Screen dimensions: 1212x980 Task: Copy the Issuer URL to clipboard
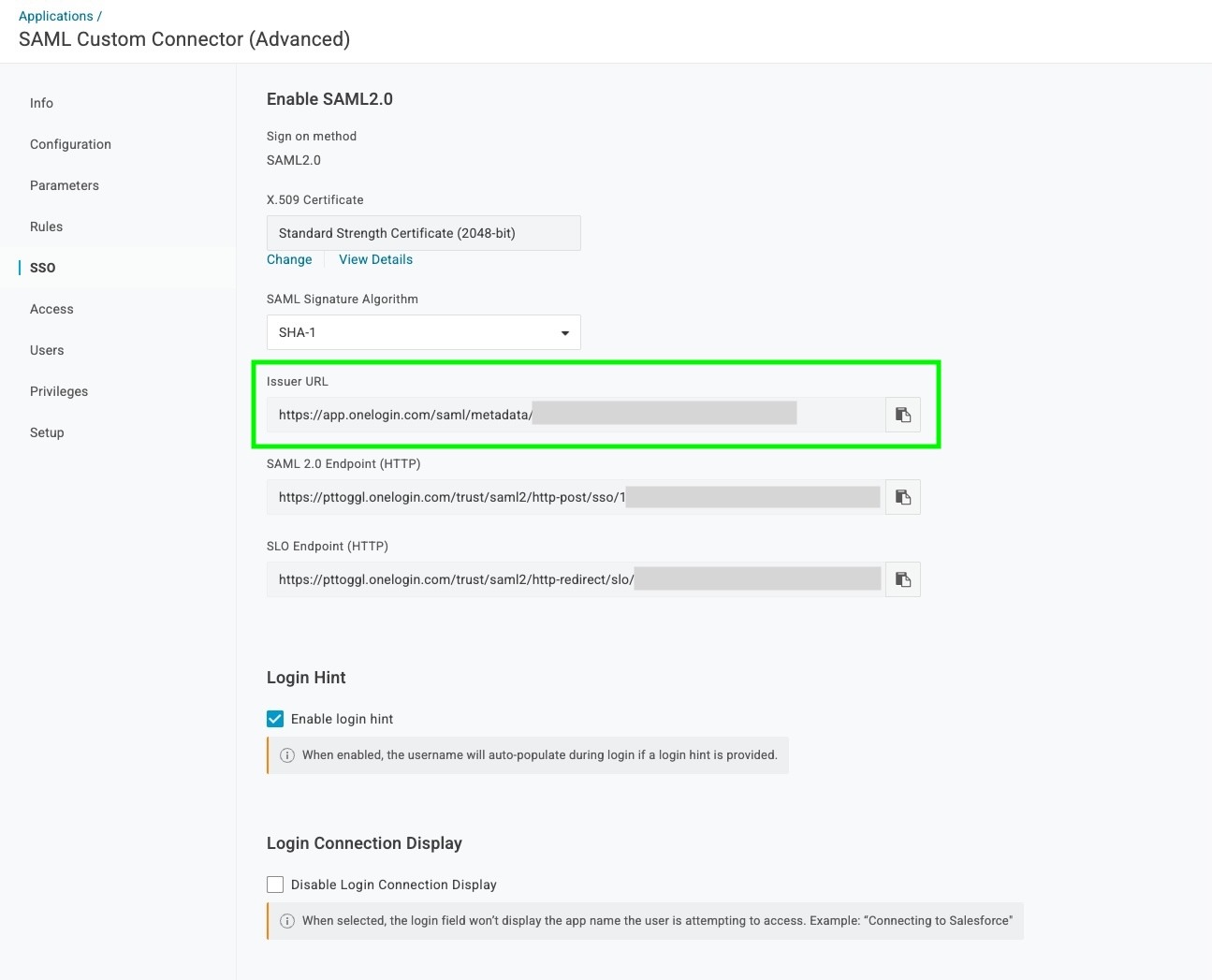(x=902, y=415)
